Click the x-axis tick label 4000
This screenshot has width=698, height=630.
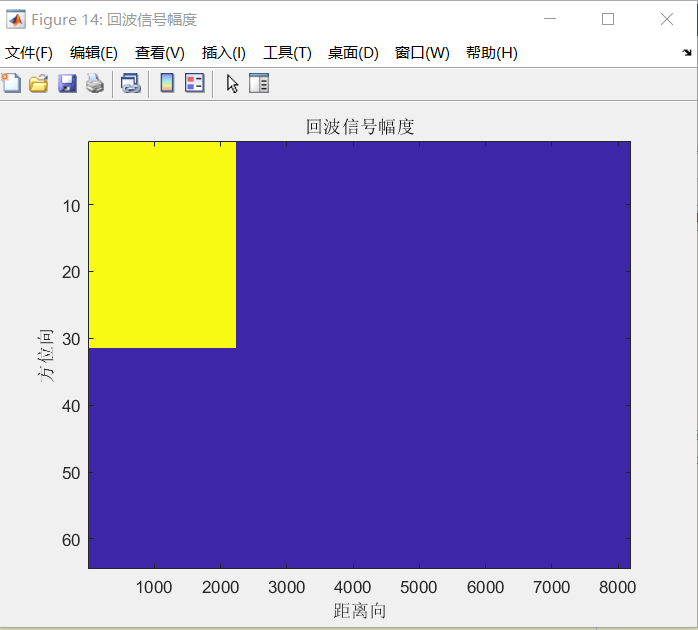pos(353,588)
